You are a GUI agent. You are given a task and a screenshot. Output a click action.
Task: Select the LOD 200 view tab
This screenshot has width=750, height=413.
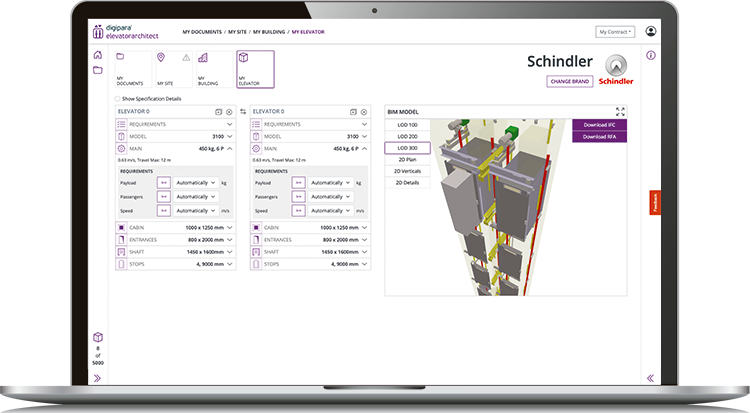point(408,136)
